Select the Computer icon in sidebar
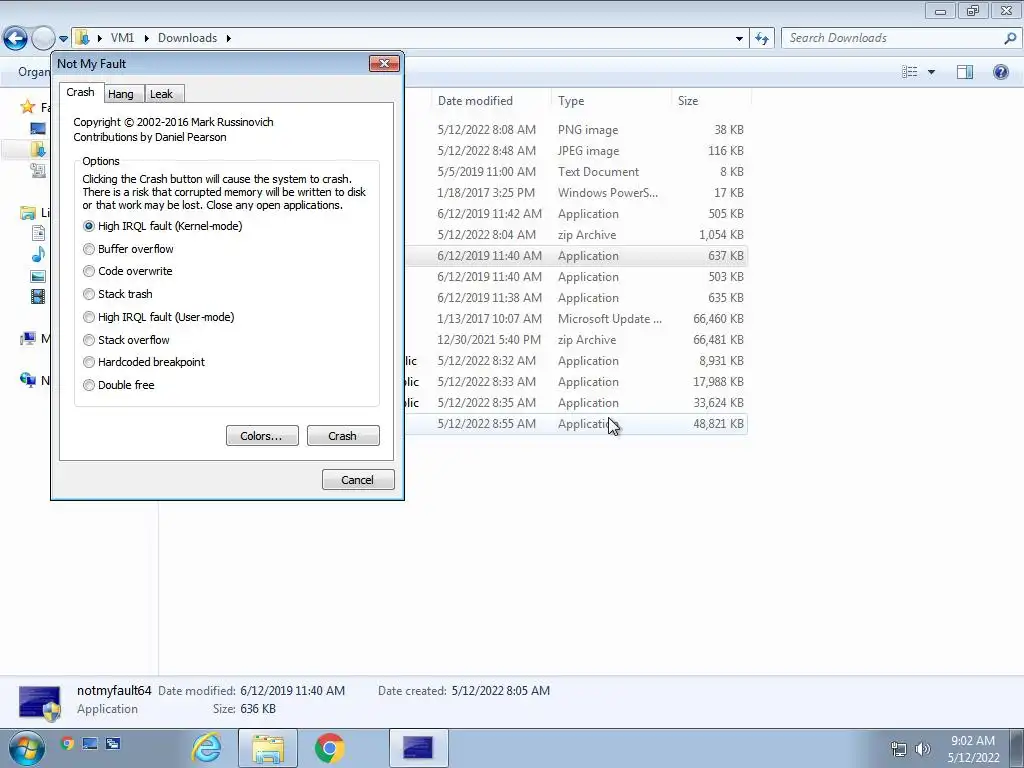The width and height of the screenshot is (1024, 768). click(x=27, y=338)
